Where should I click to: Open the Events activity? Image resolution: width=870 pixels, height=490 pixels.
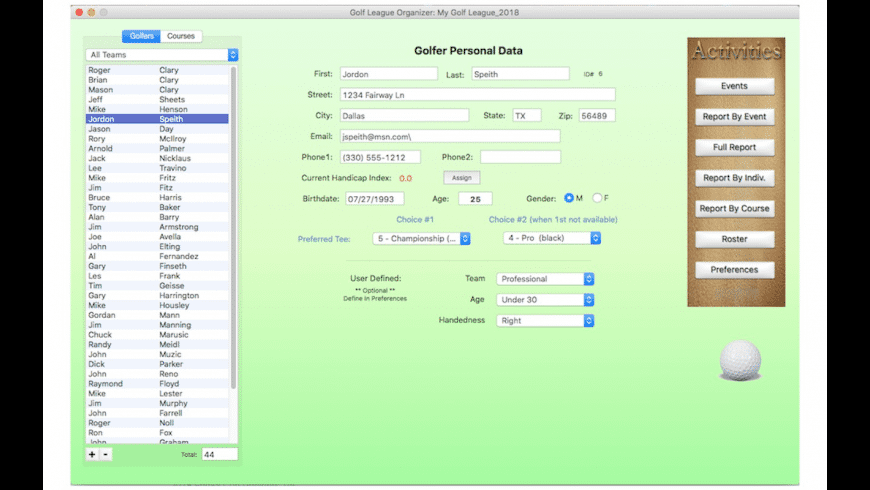735,86
